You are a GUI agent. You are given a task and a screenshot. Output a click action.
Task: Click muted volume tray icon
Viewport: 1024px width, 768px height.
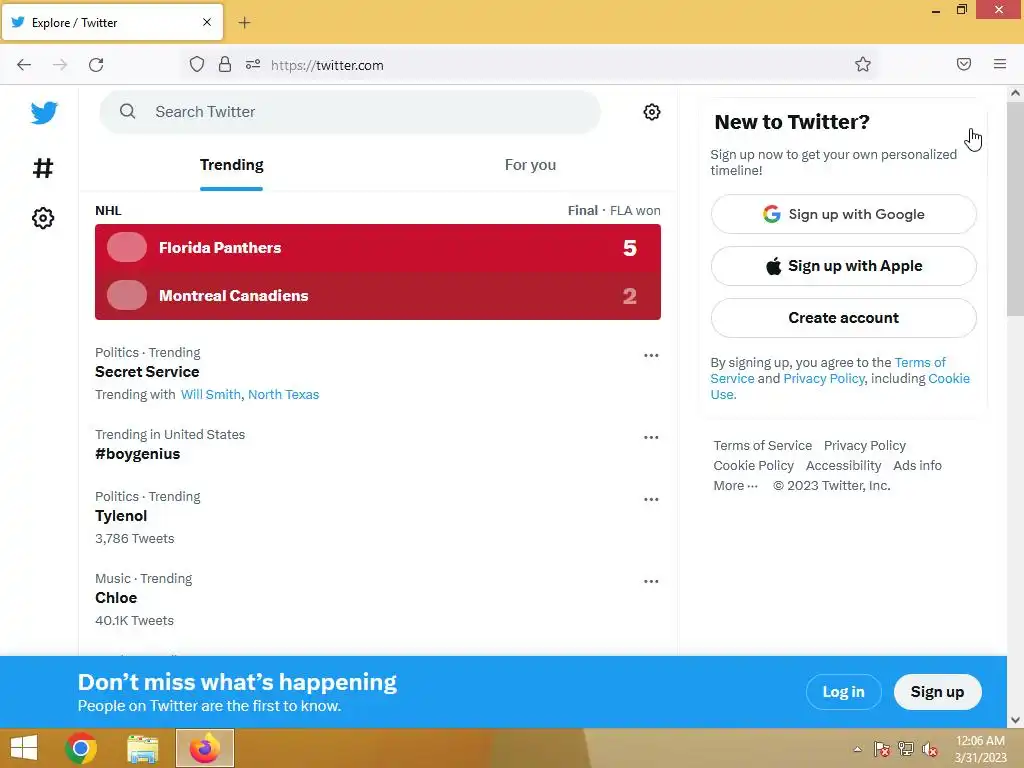(930, 749)
